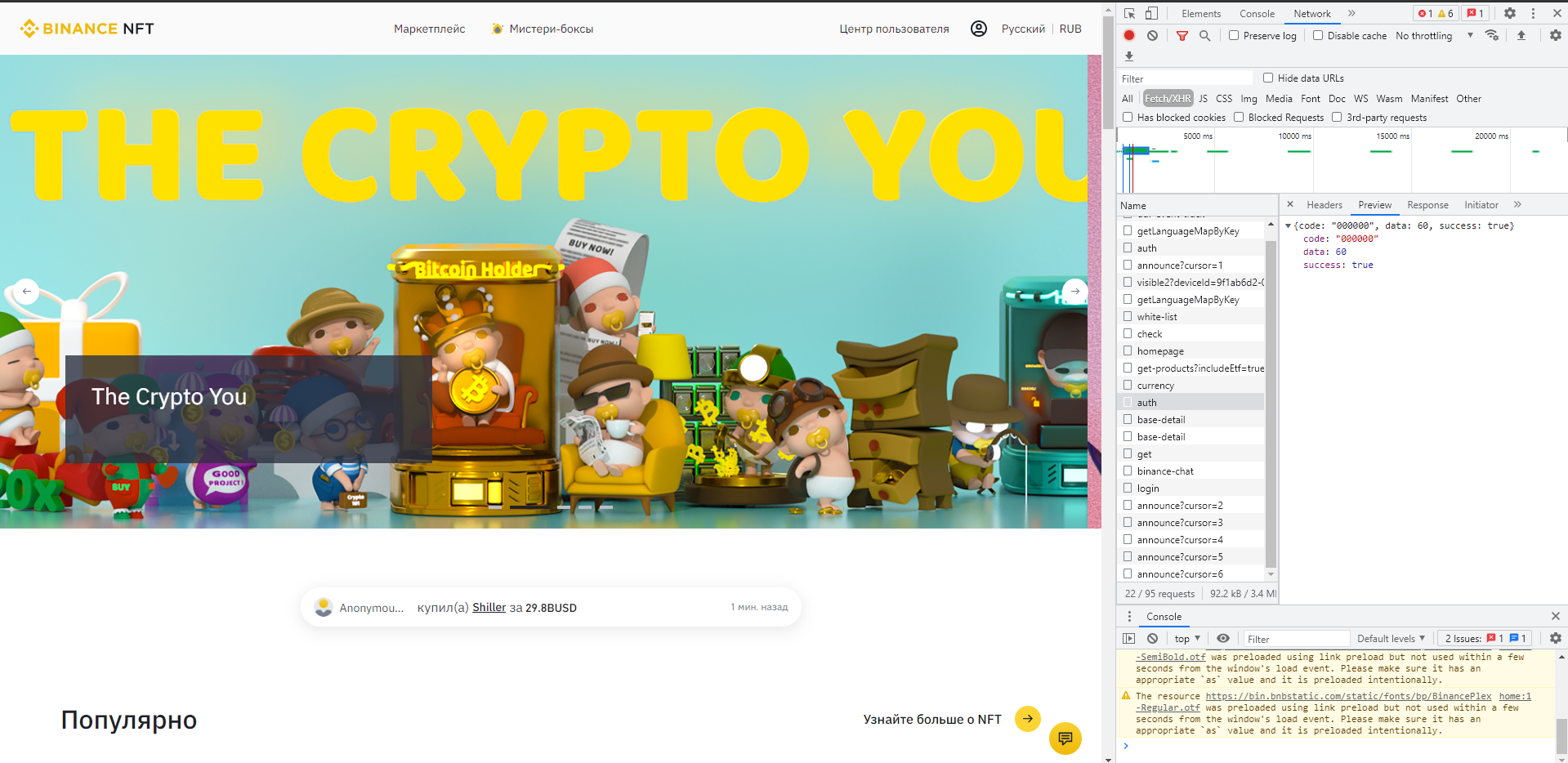Open the RUB currency selector

click(1070, 29)
